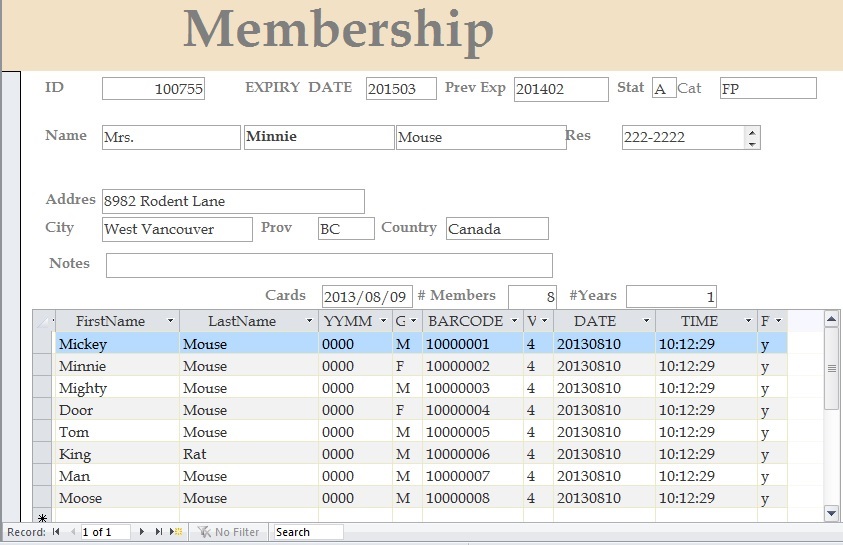Create new blank record navigation button
Viewport: 843px width, 545px height.
176,532
